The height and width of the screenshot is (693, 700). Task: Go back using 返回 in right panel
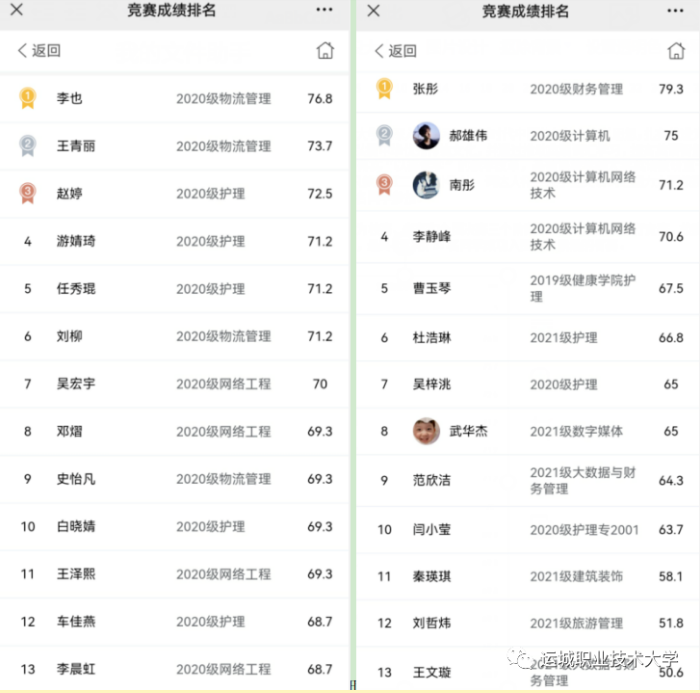point(396,51)
